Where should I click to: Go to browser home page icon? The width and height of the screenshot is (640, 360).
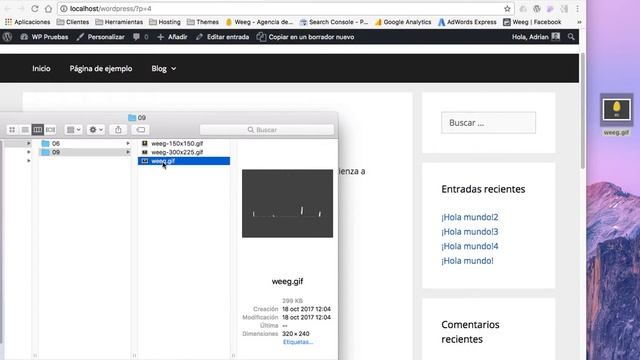tap(49, 9)
